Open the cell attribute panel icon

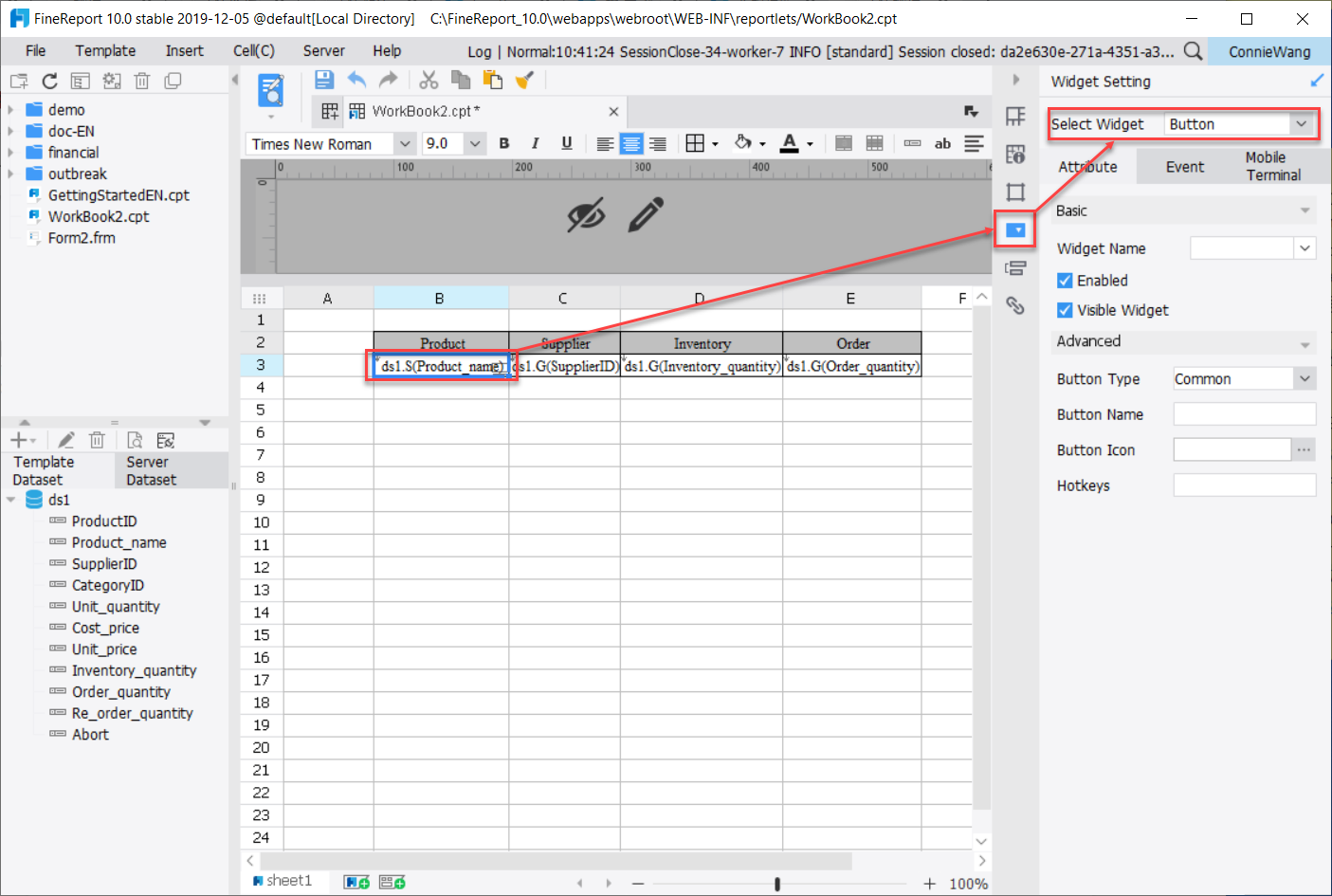pyautogui.click(x=1015, y=154)
